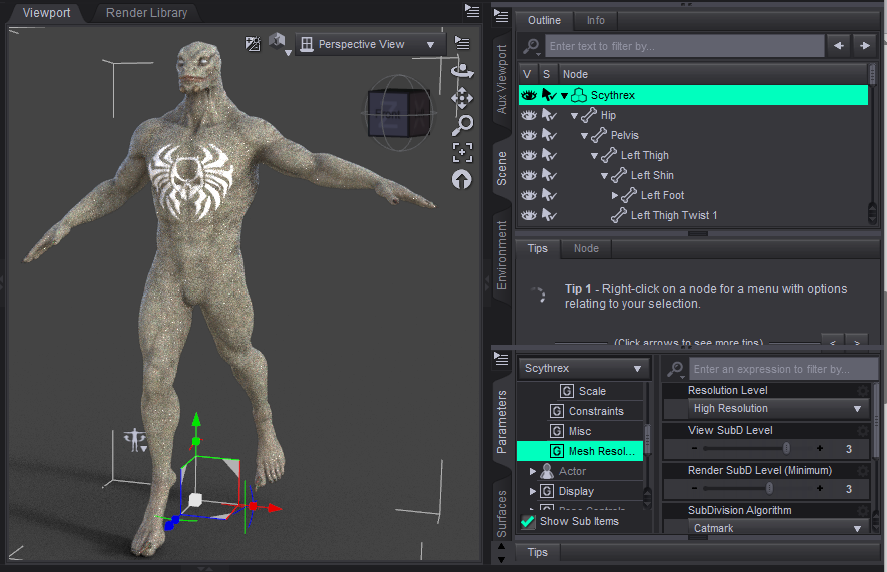The image size is (887, 572).
Task: Click the Frame selection control icon
Action: pyautogui.click(x=462, y=152)
